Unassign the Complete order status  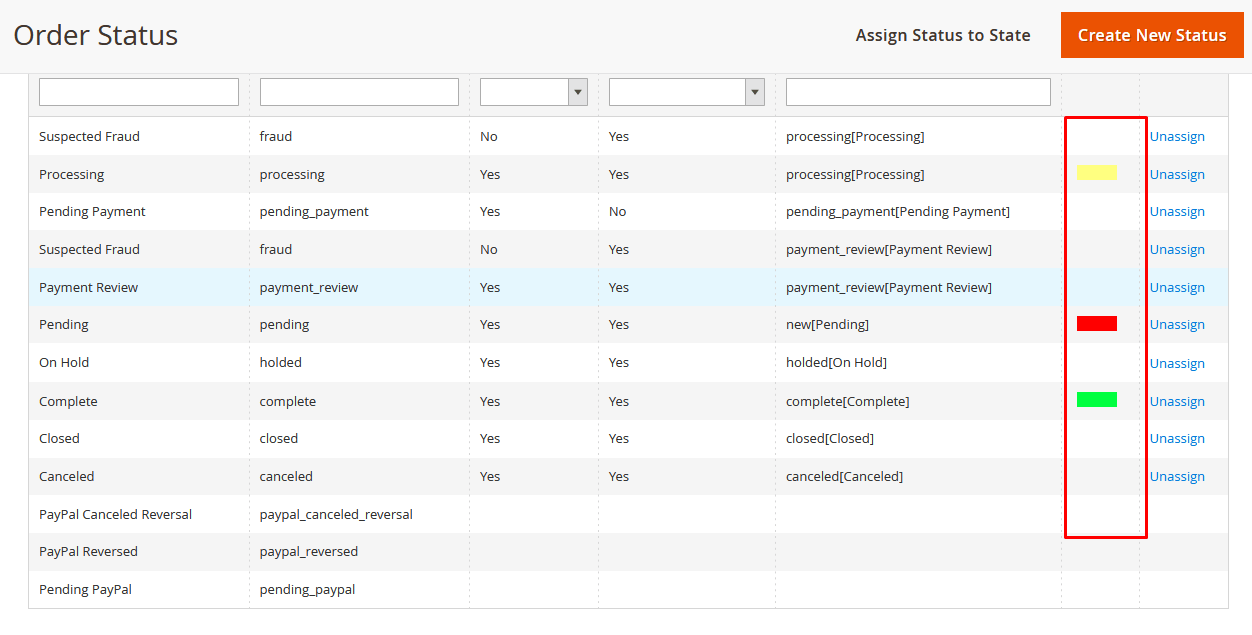pyautogui.click(x=1177, y=401)
